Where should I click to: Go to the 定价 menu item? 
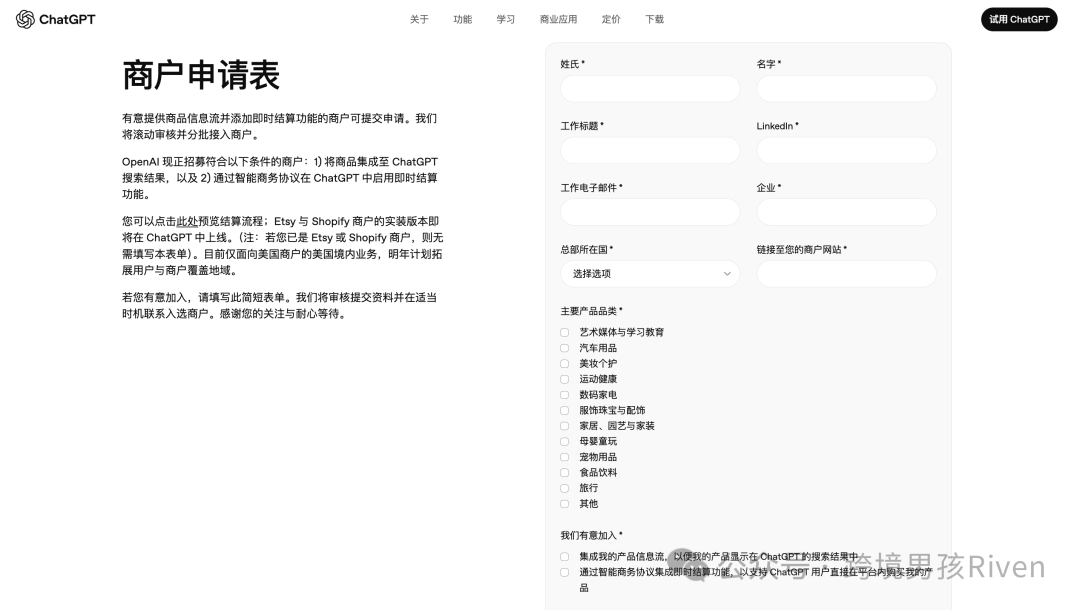[611, 19]
